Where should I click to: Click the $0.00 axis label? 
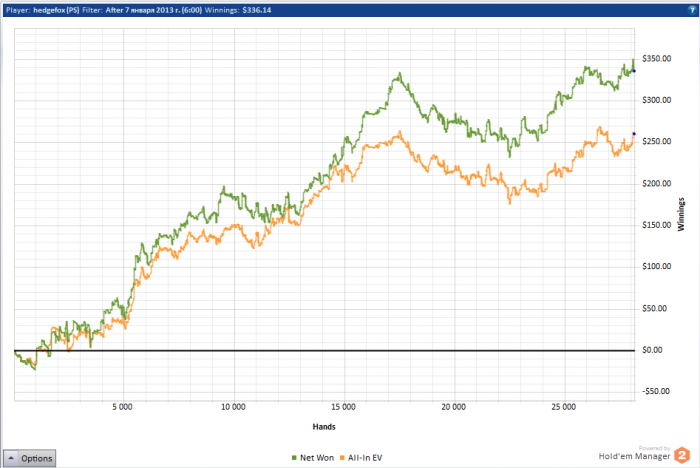[652, 350]
